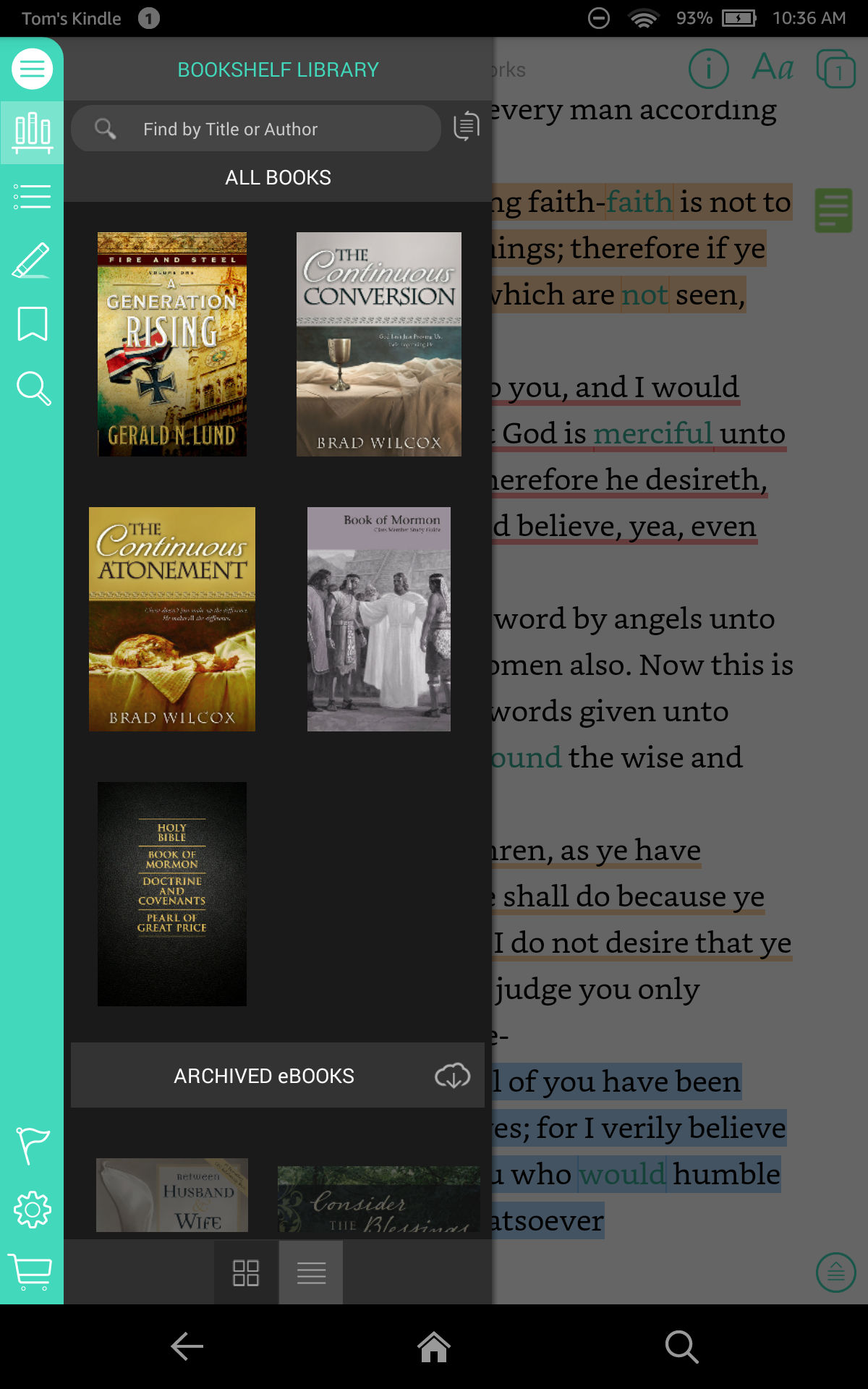Tap the green word 'faith' in the text
Viewport: 868px width, 1389px height.
click(x=639, y=202)
